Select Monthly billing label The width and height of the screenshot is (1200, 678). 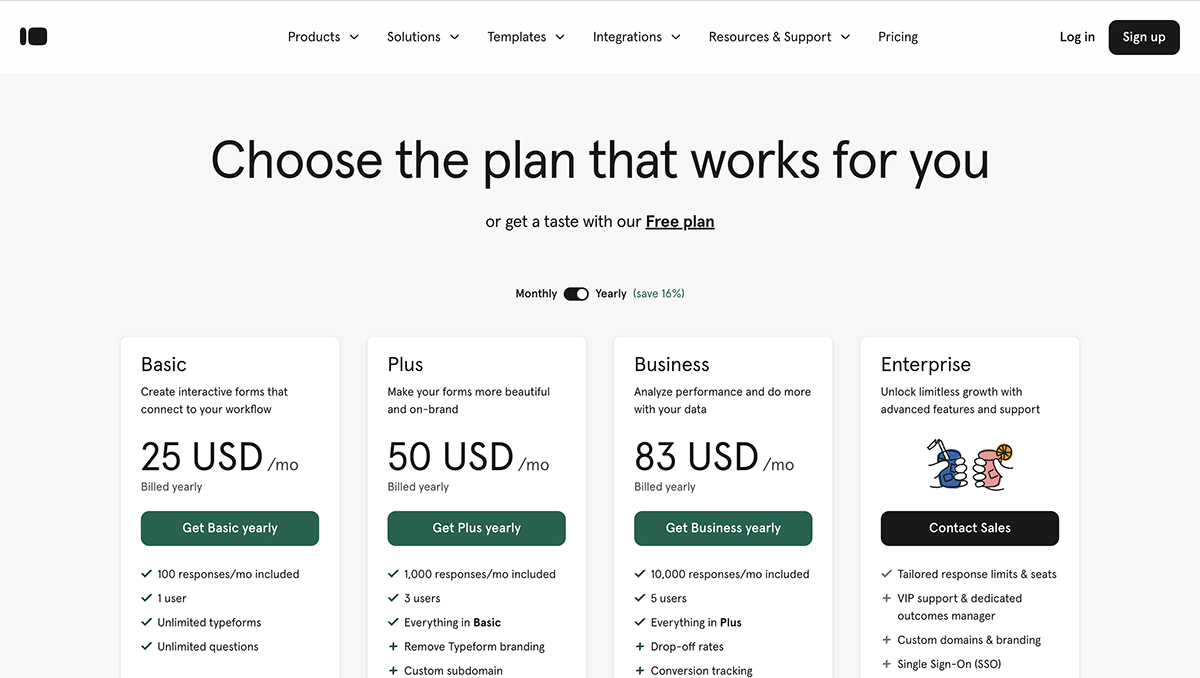pyautogui.click(x=536, y=294)
